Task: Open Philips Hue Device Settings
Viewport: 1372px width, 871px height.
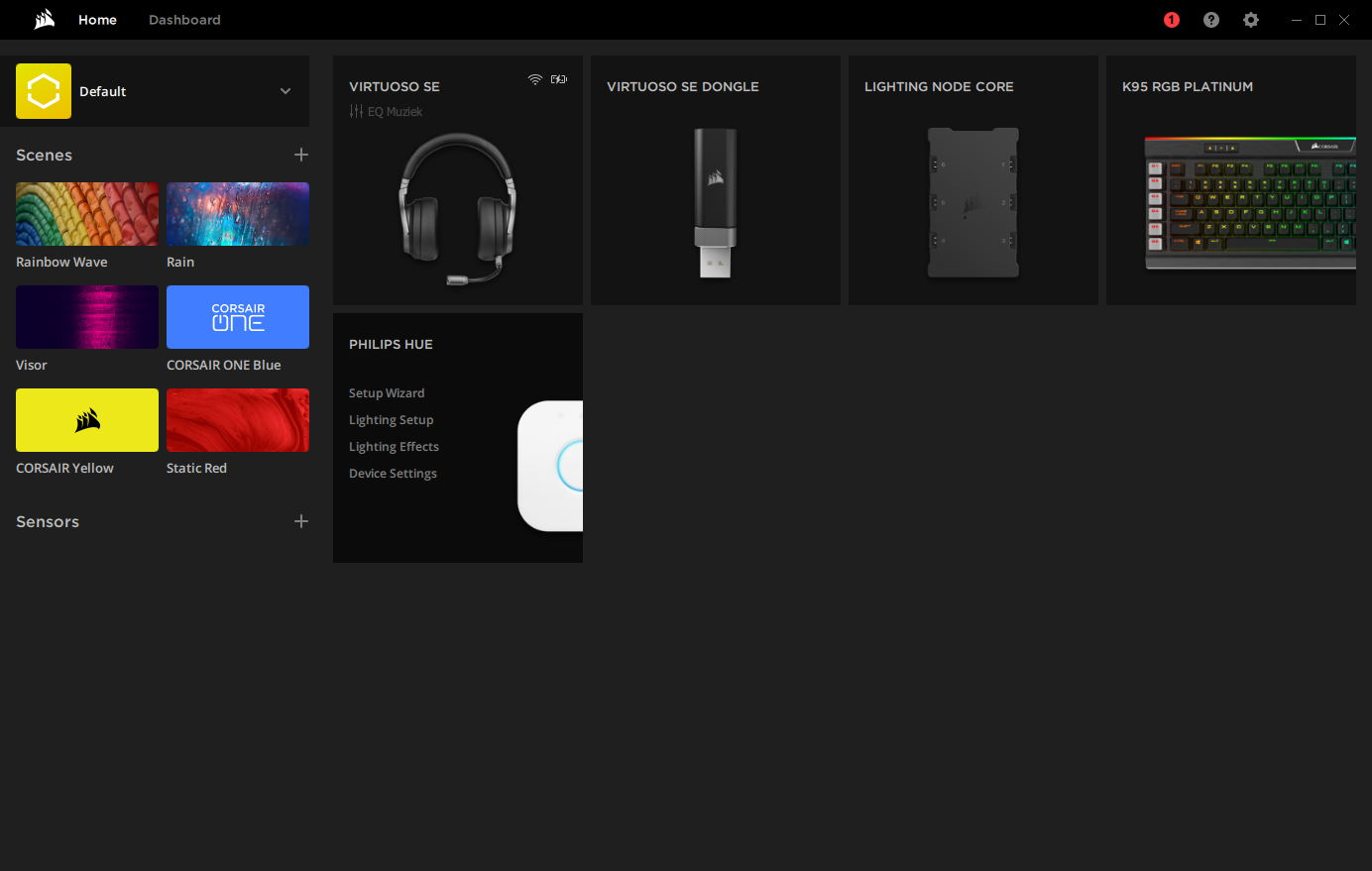Action: [x=393, y=474]
